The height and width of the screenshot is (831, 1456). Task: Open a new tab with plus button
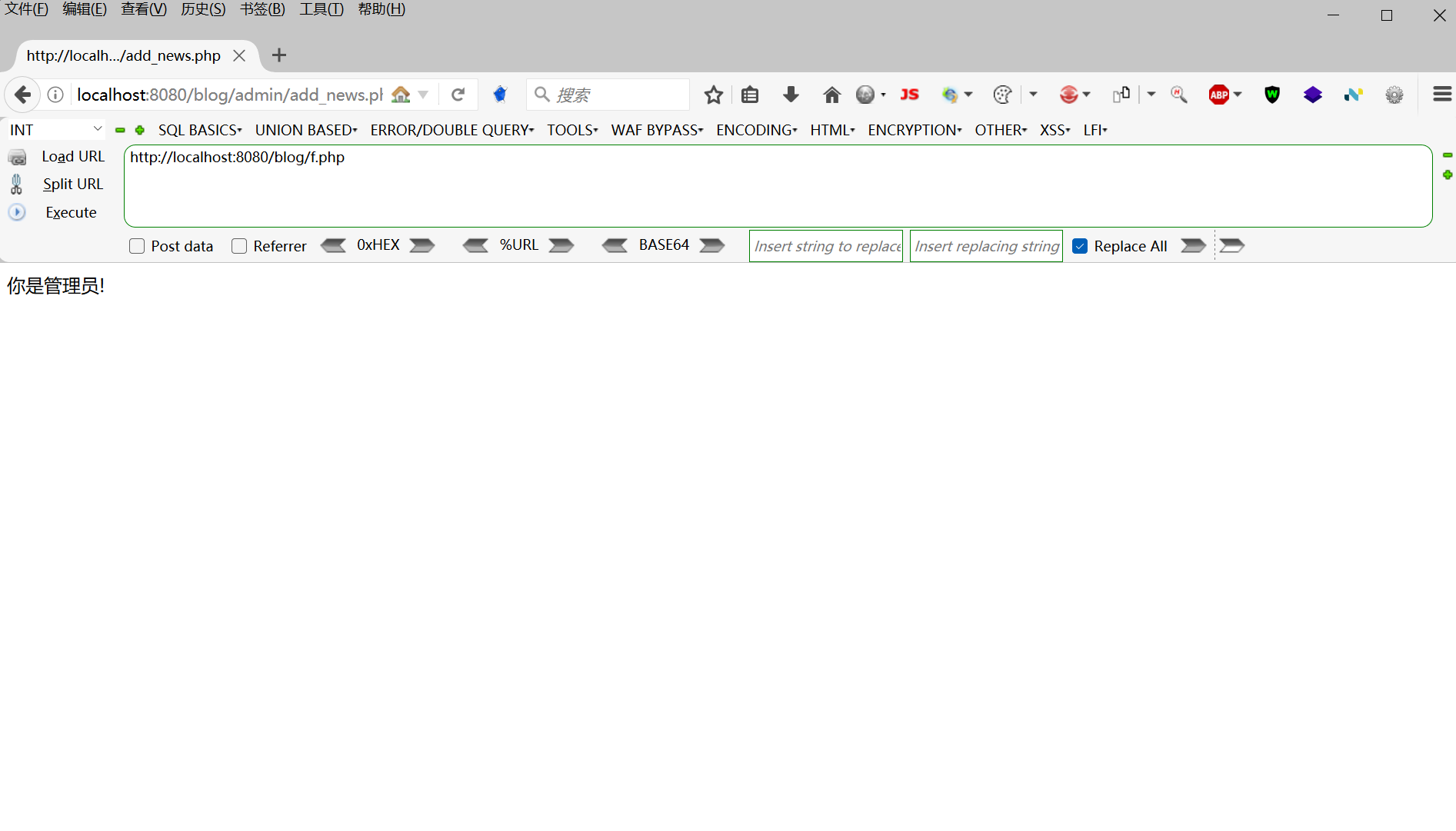click(x=279, y=55)
